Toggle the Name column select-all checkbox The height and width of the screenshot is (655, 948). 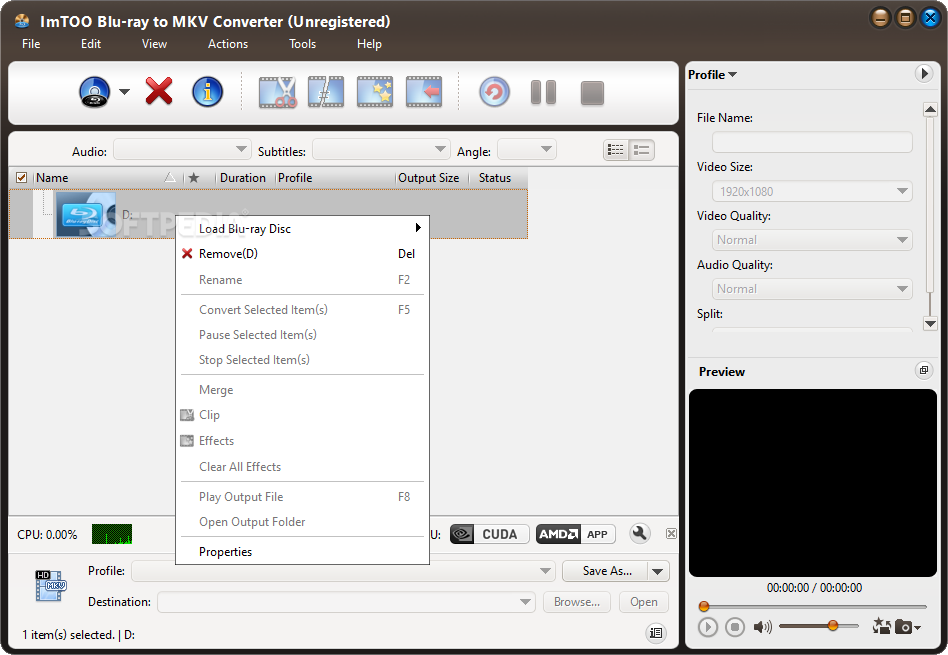tap(22, 178)
